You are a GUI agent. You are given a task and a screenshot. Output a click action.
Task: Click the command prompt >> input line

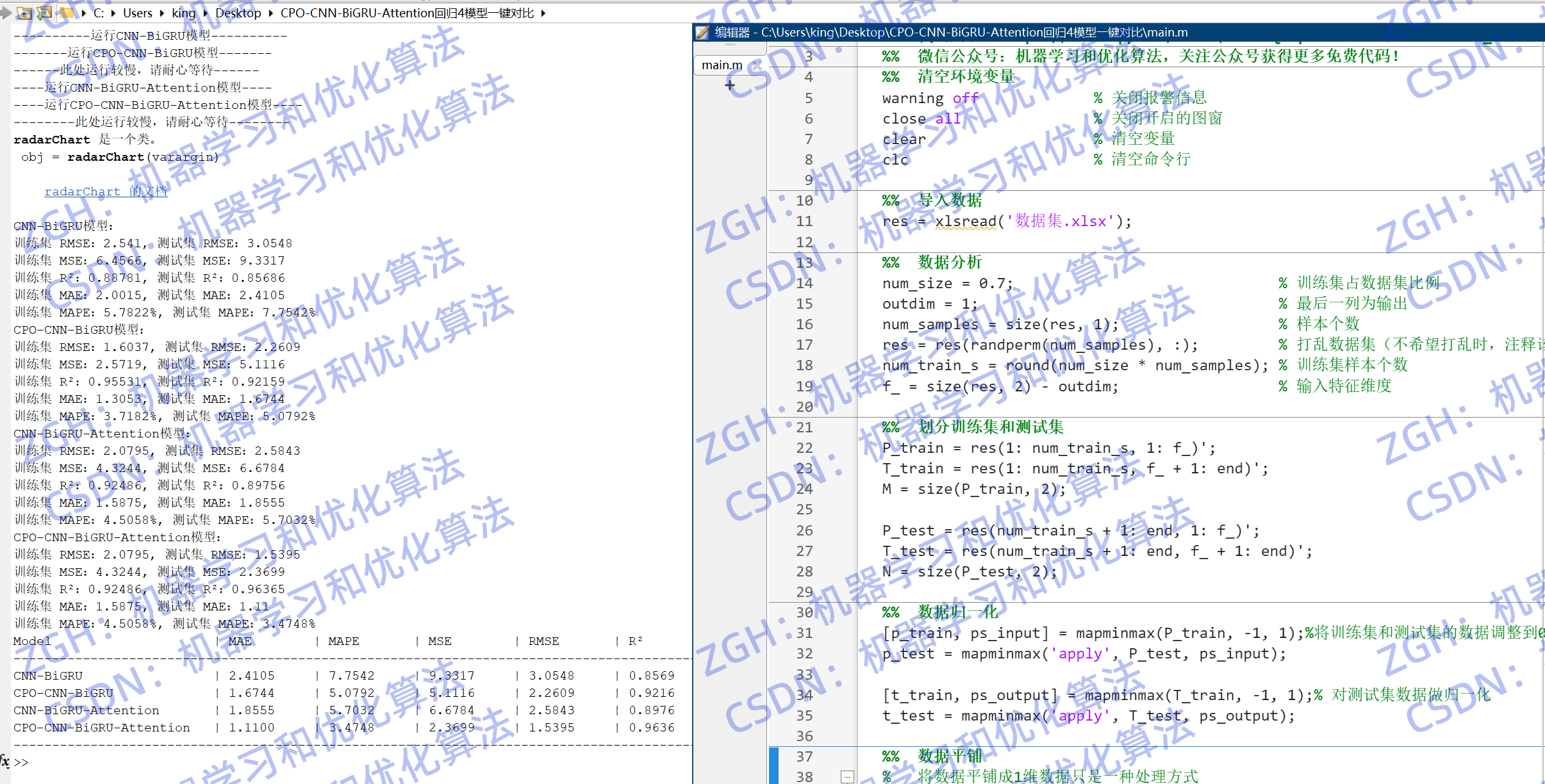[x=352, y=762]
